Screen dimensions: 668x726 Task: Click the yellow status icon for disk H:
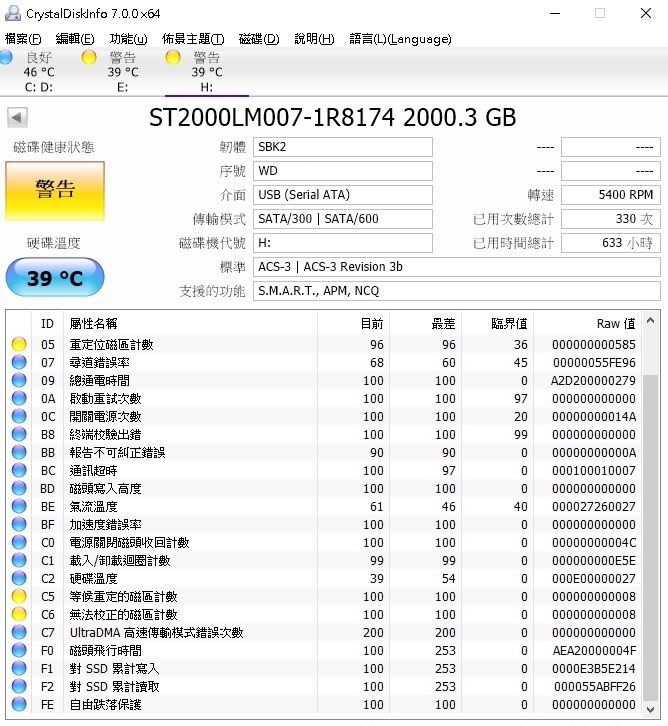(173, 57)
